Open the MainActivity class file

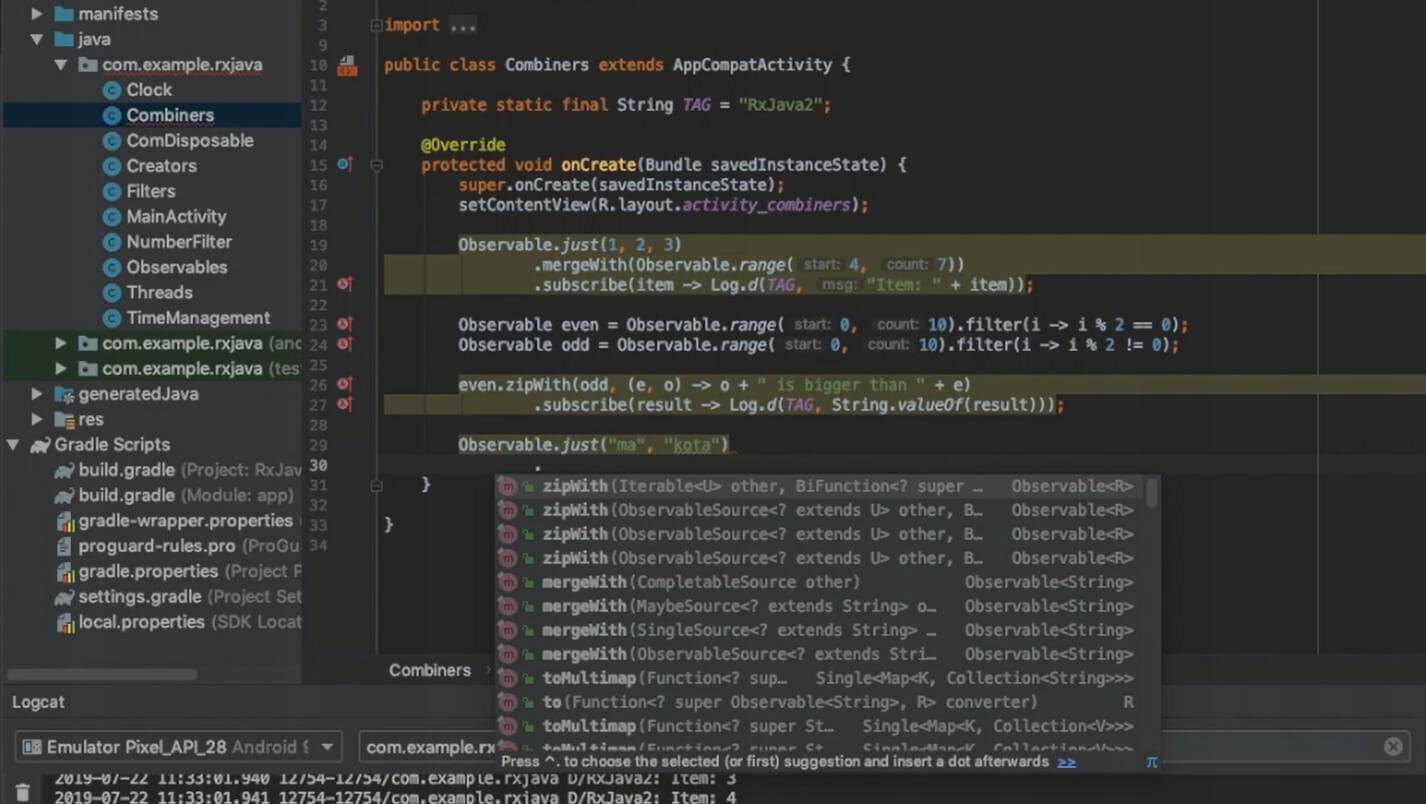pyautogui.click(x=175, y=216)
